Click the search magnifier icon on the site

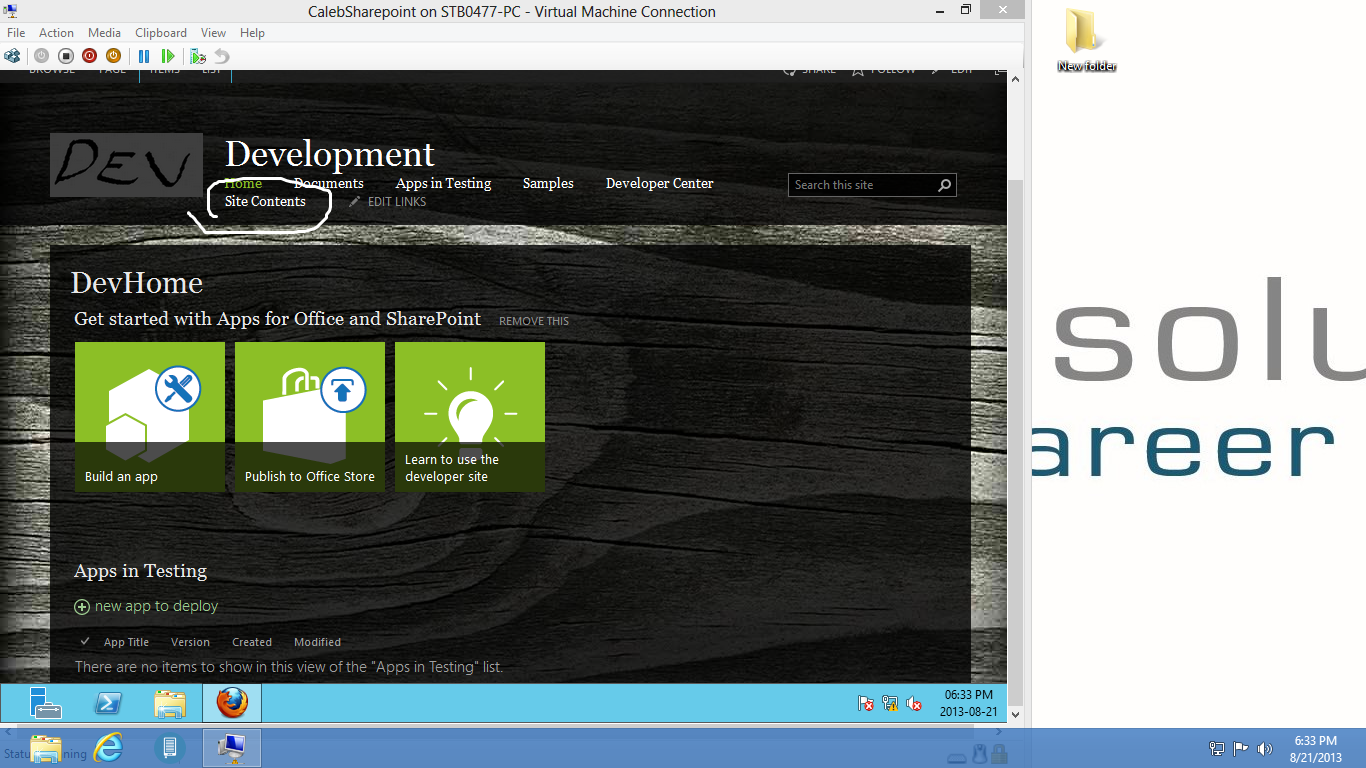coord(944,185)
